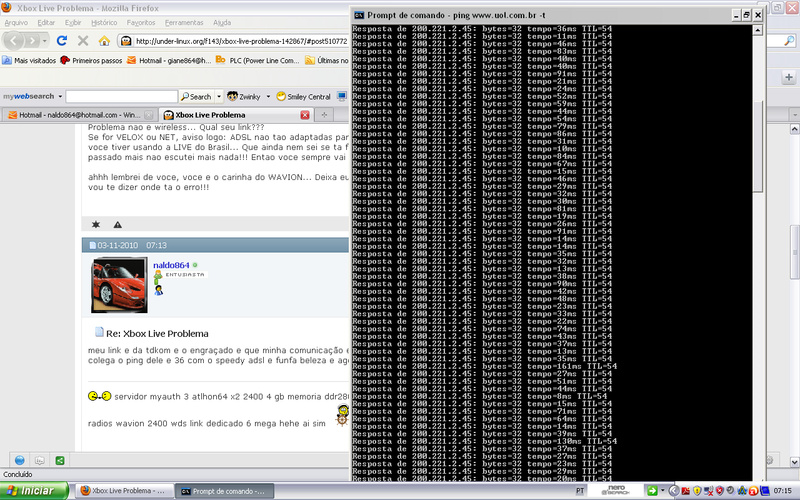Open the PLC (Power Line Com... bookmark
This screenshot has height=500, width=800.
point(258,60)
